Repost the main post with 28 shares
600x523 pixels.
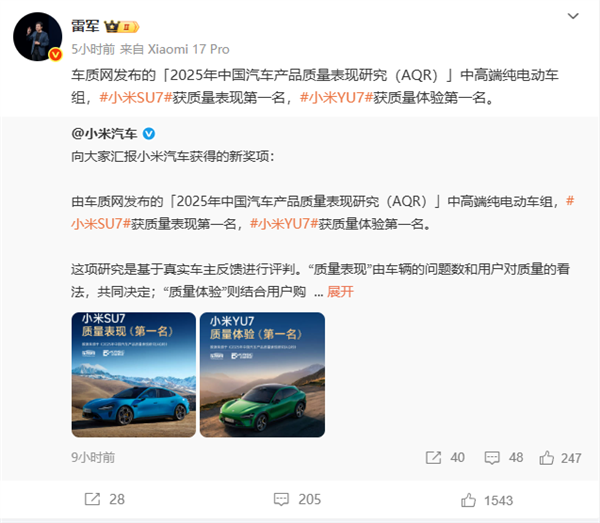point(104,499)
